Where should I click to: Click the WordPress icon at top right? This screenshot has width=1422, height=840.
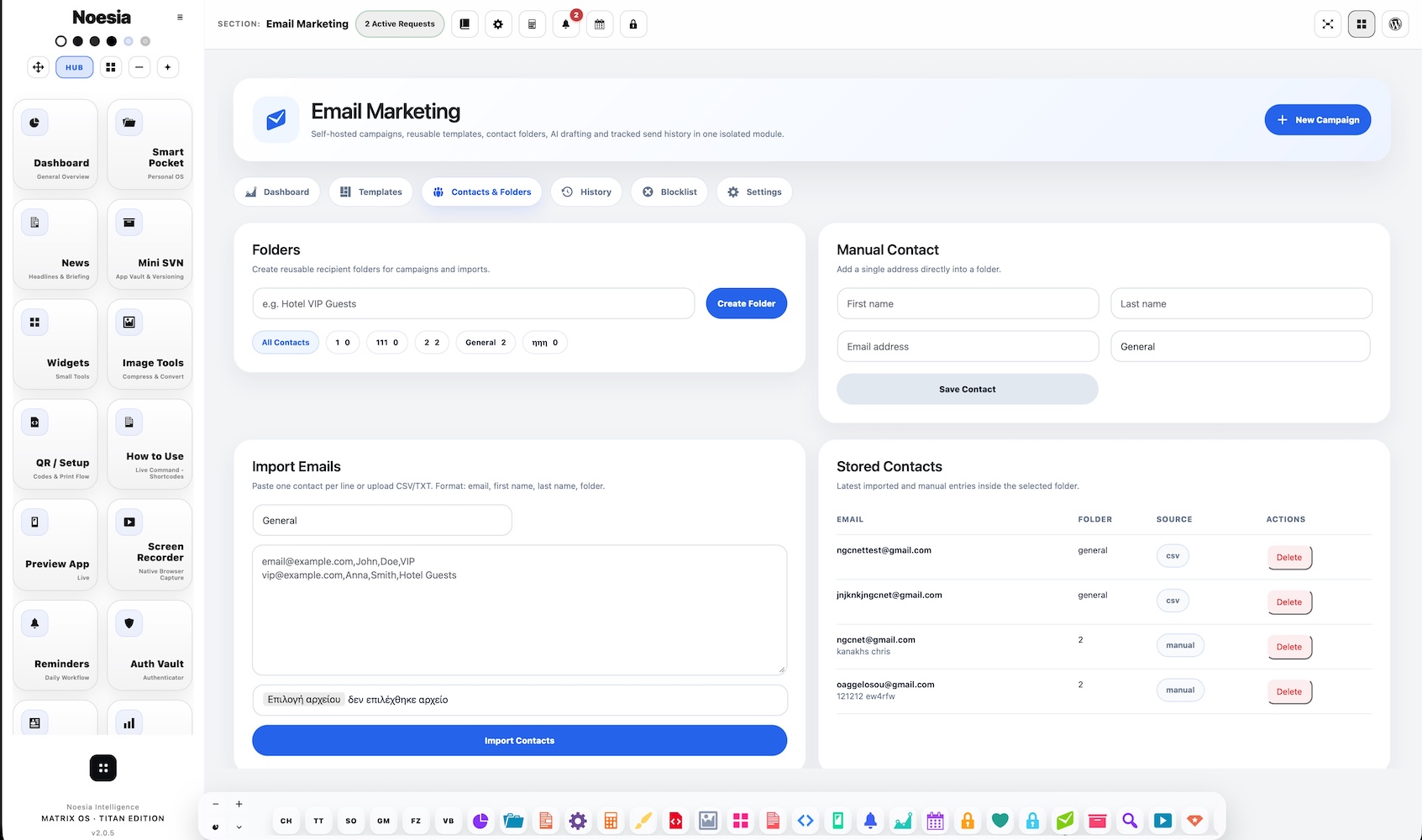(1395, 24)
